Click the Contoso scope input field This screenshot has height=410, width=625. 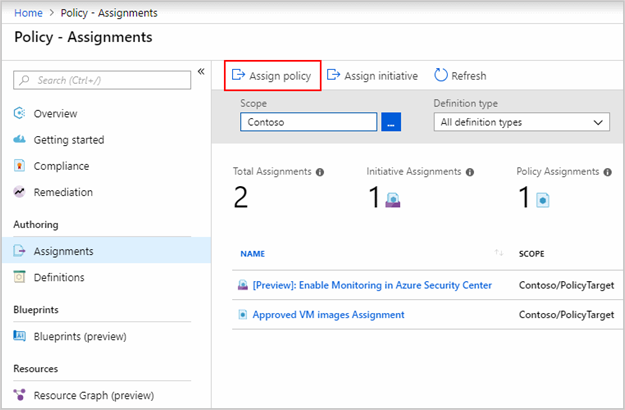(308, 122)
